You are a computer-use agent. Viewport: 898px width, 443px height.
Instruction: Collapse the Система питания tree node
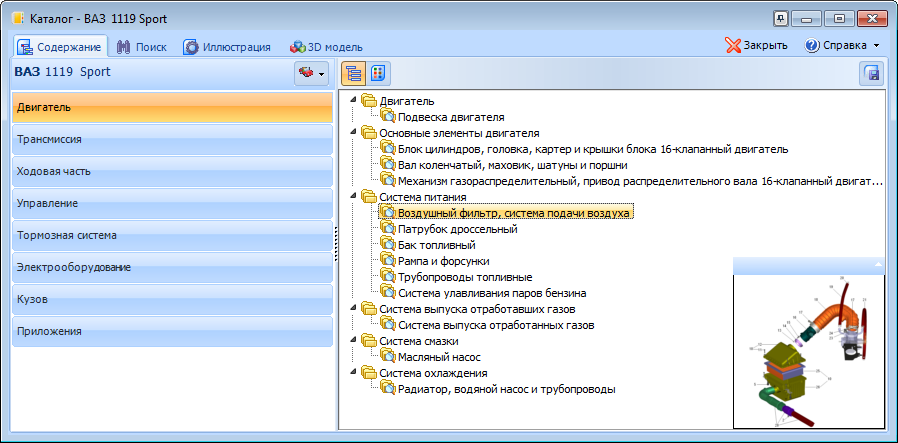351,197
